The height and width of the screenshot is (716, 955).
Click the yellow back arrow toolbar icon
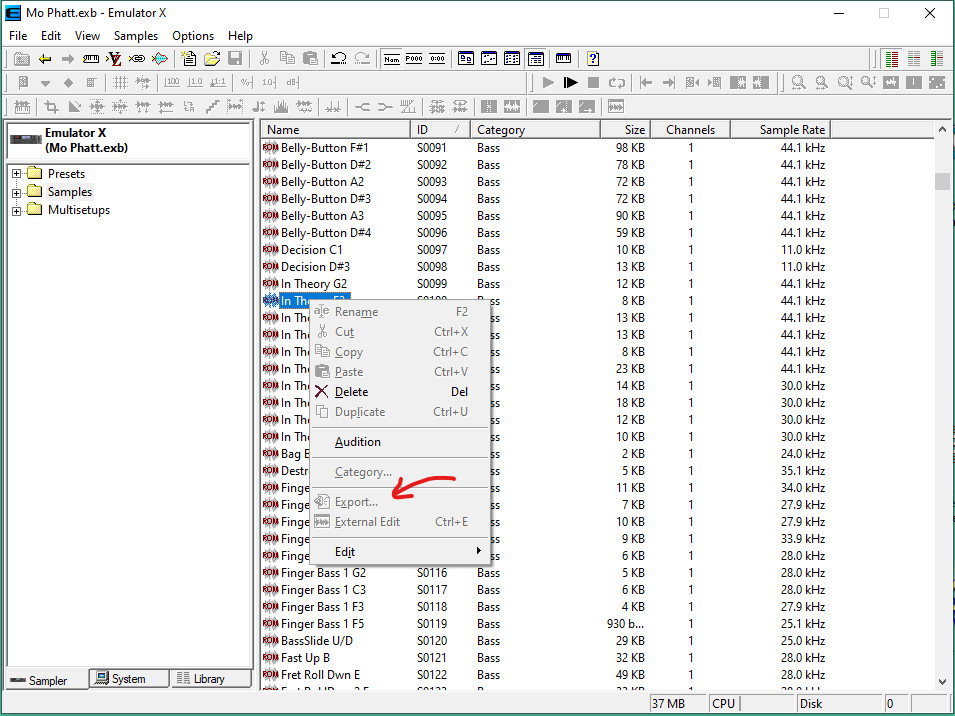coord(45,59)
